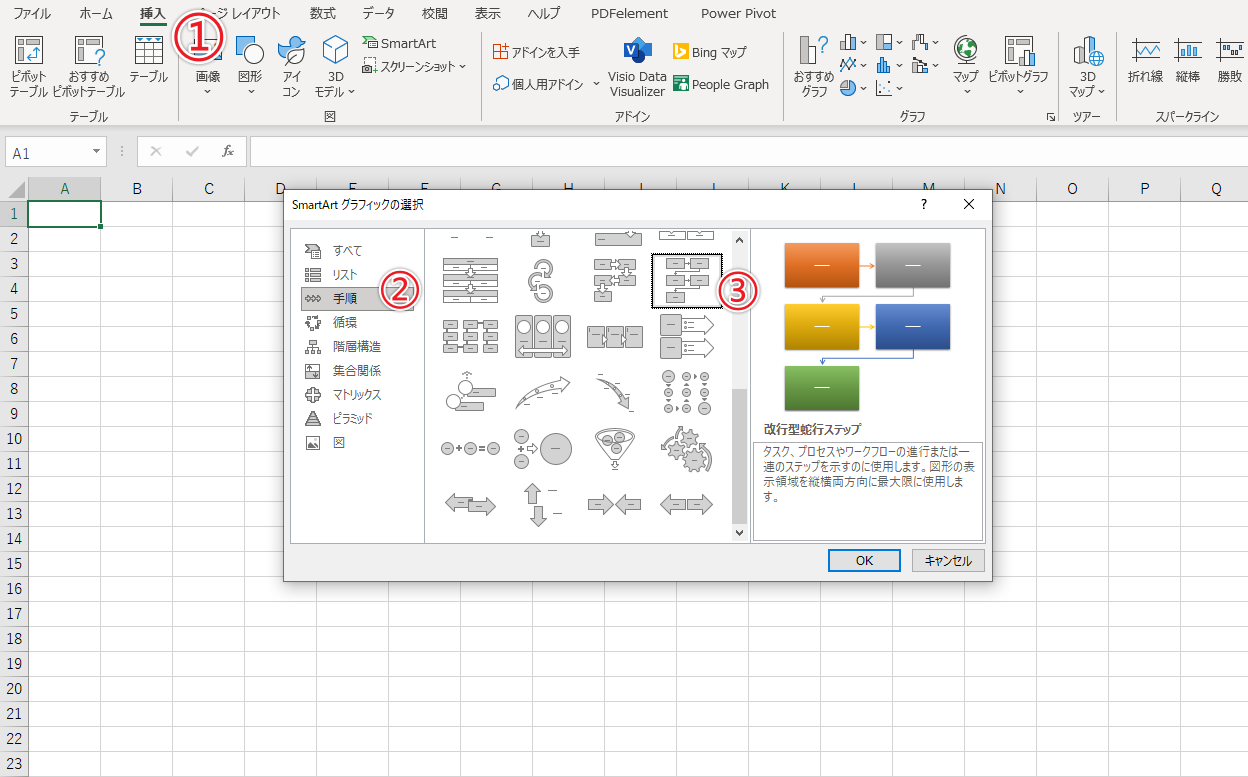Expand the 個人用アドイン dropdown

coord(597,84)
